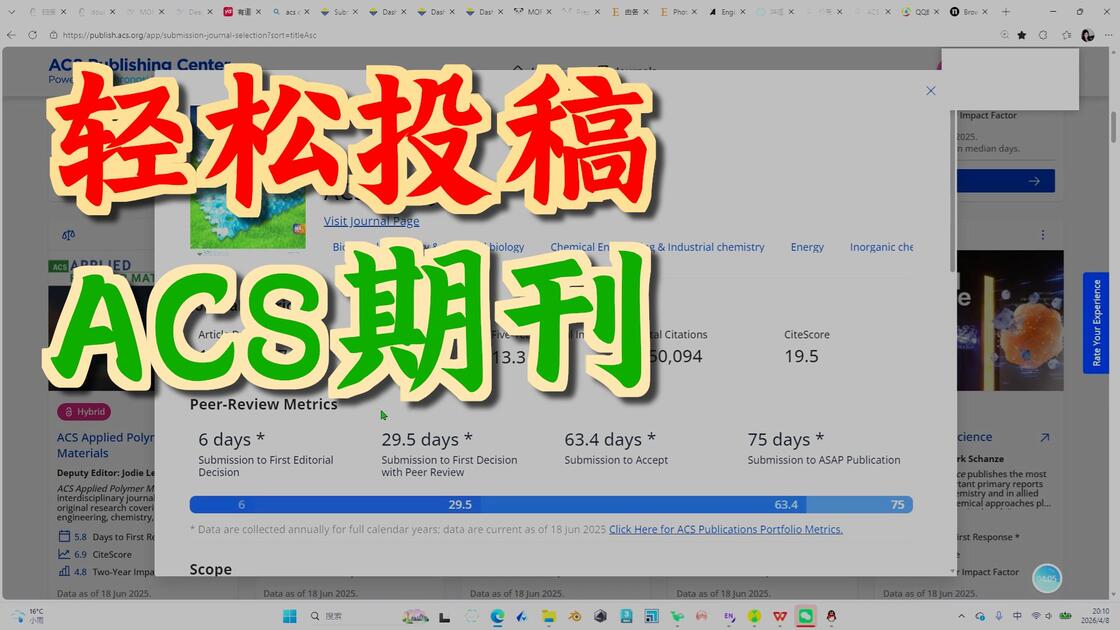Reload the current page

click(x=33, y=35)
